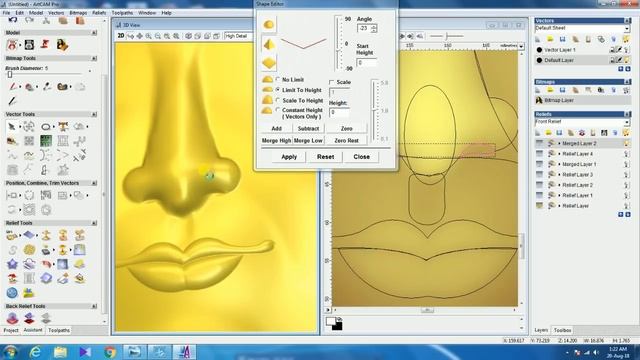Viewport: 640px width, 360px height.
Task: Click the purple star icon in Relief Tools
Action: click(x=12, y=264)
